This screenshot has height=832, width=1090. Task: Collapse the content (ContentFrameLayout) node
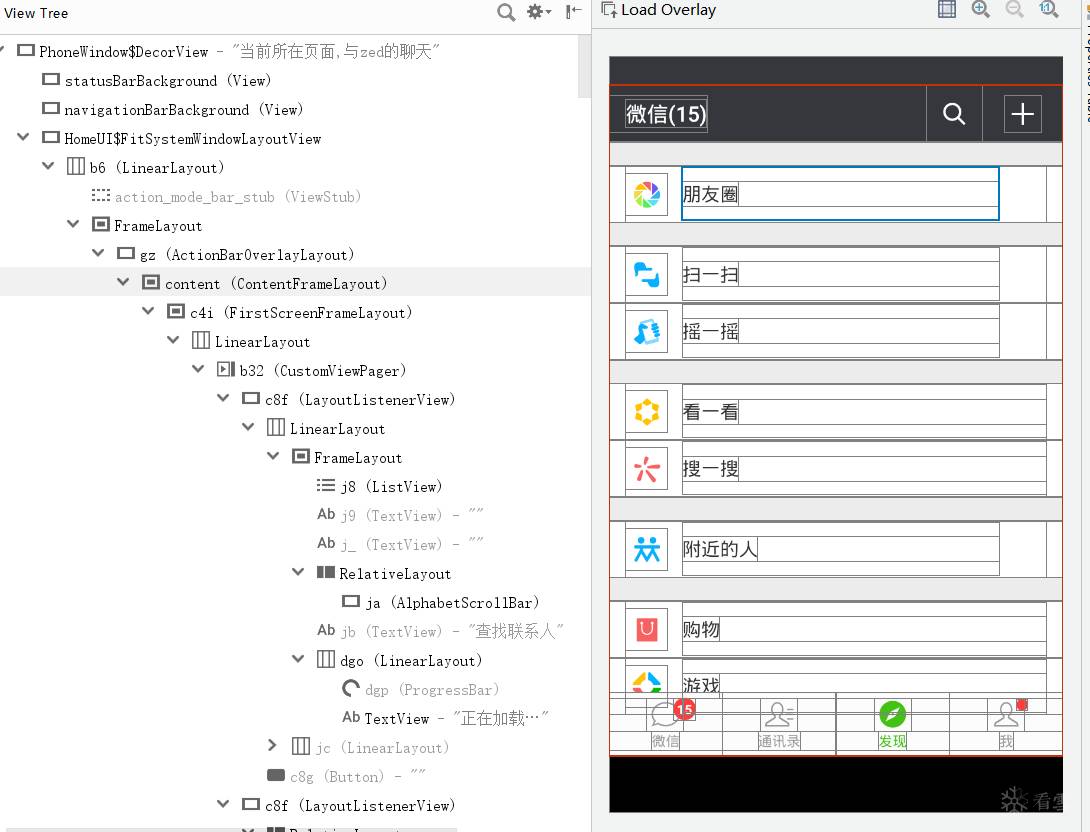coord(124,283)
